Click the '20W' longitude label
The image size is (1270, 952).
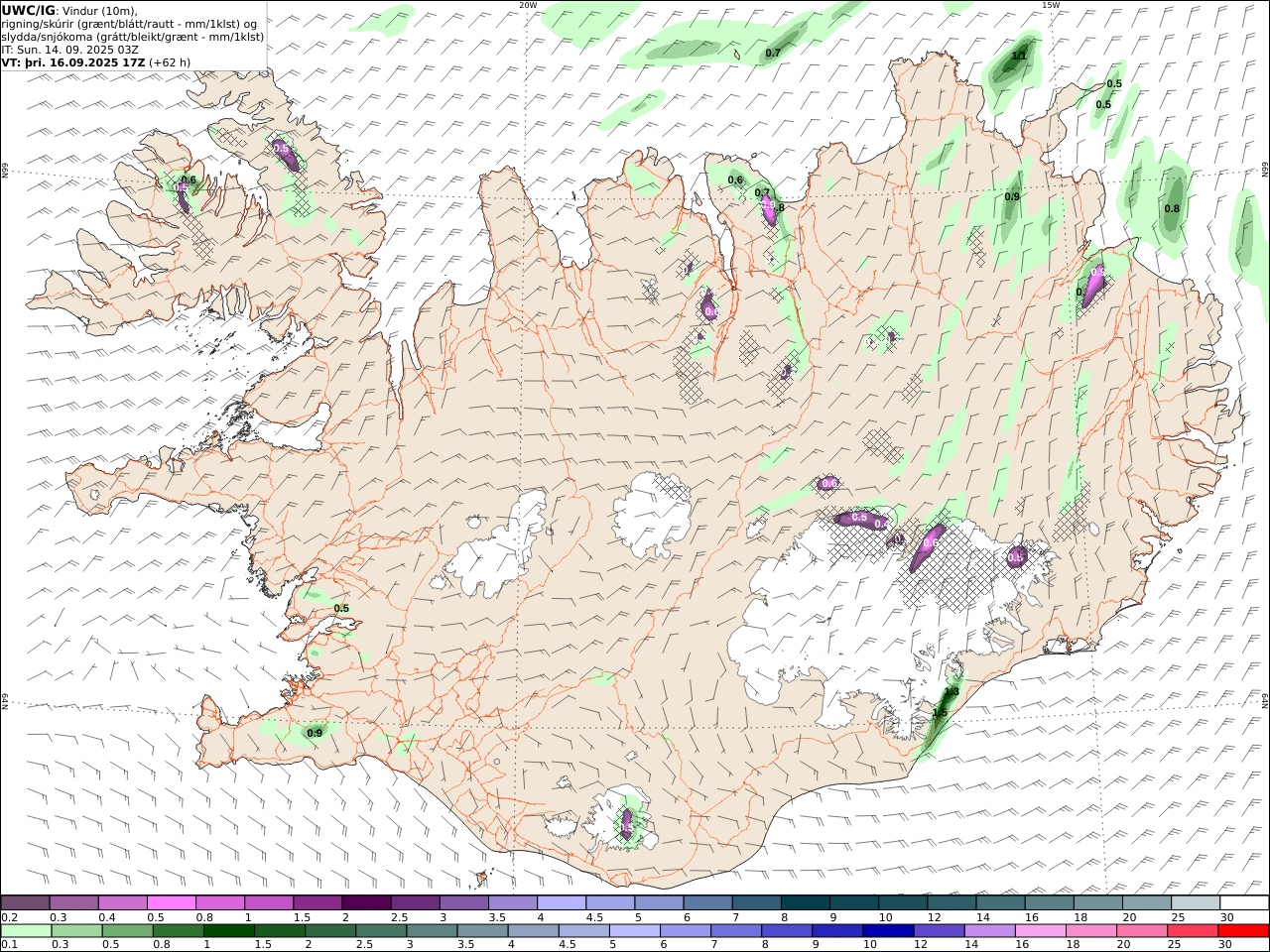pos(528,5)
